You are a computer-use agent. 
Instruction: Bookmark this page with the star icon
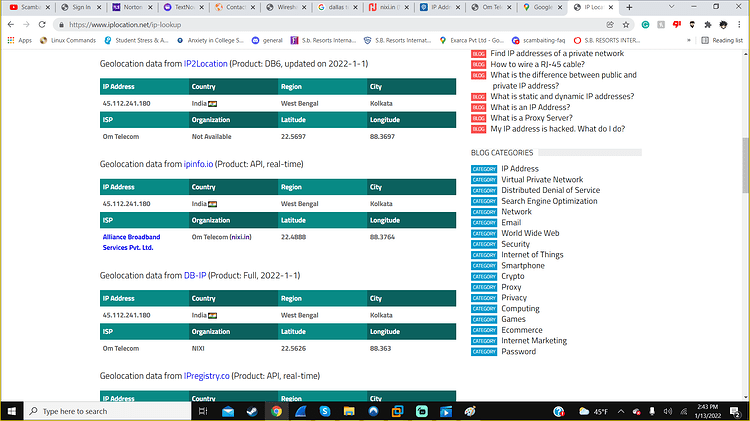[626, 24]
